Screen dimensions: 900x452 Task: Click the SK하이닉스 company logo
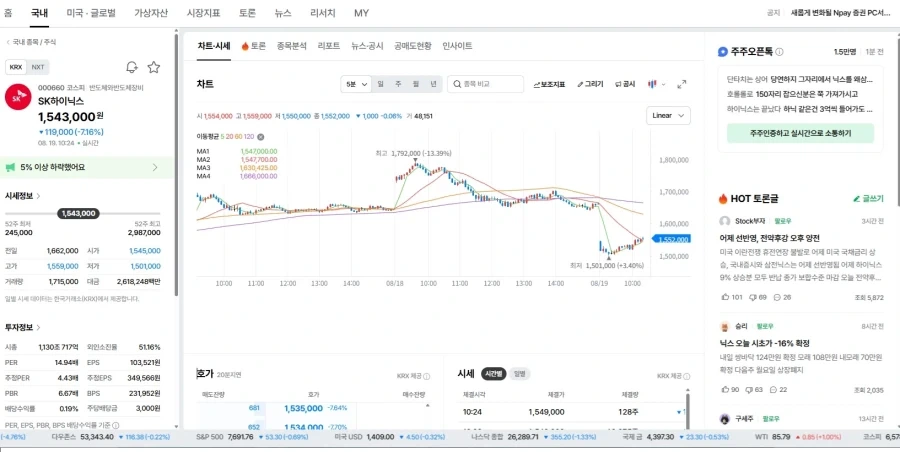click(18, 96)
